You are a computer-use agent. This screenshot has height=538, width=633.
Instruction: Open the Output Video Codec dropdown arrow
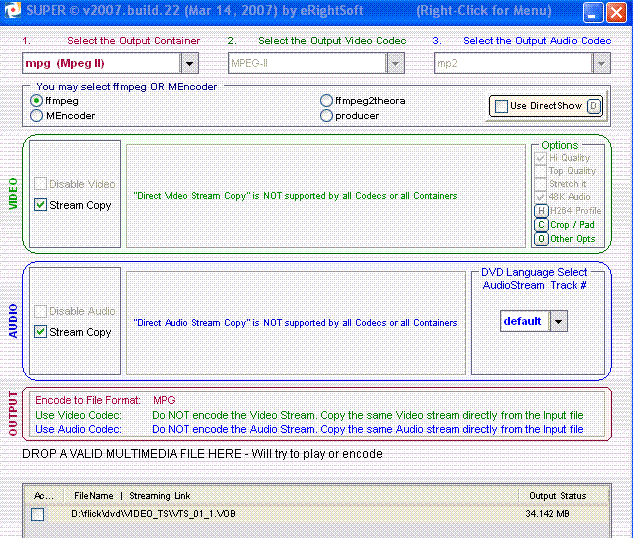click(395, 63)
